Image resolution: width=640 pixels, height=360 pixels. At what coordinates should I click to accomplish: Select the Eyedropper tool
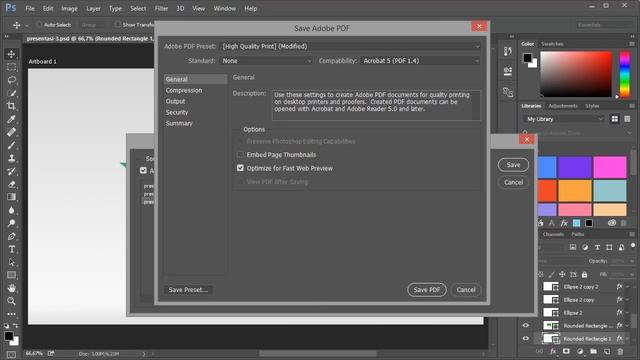click(11, 119)
